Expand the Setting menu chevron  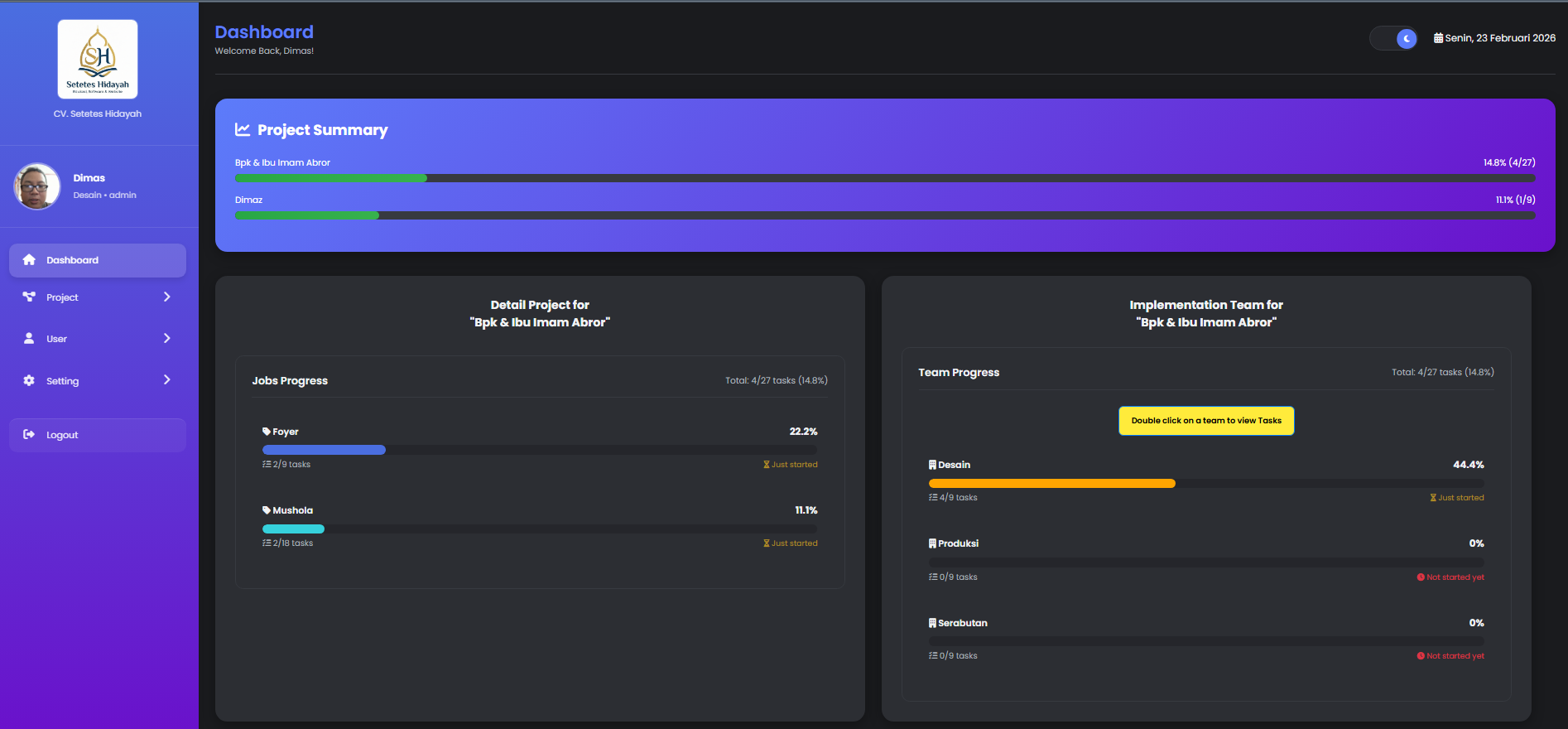click(167, 379)
